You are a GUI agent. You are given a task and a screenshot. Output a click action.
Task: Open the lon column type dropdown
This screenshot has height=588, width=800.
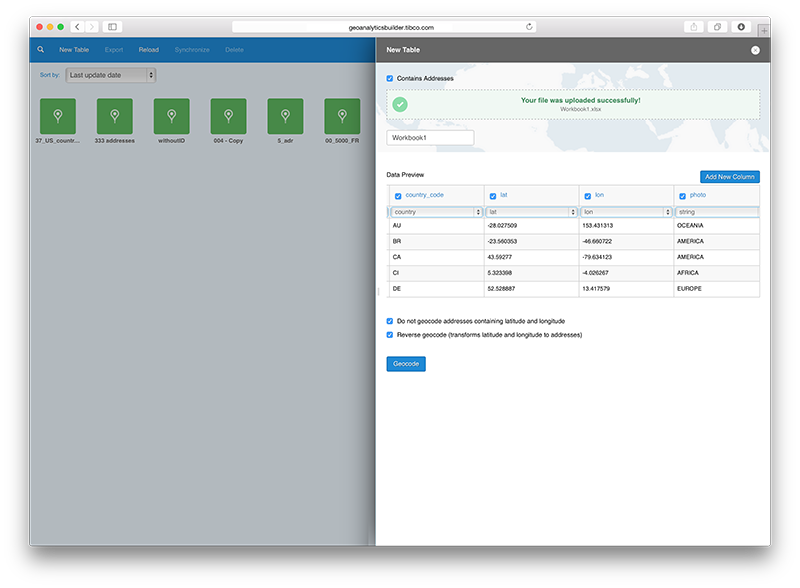click(x=625, y=212)
